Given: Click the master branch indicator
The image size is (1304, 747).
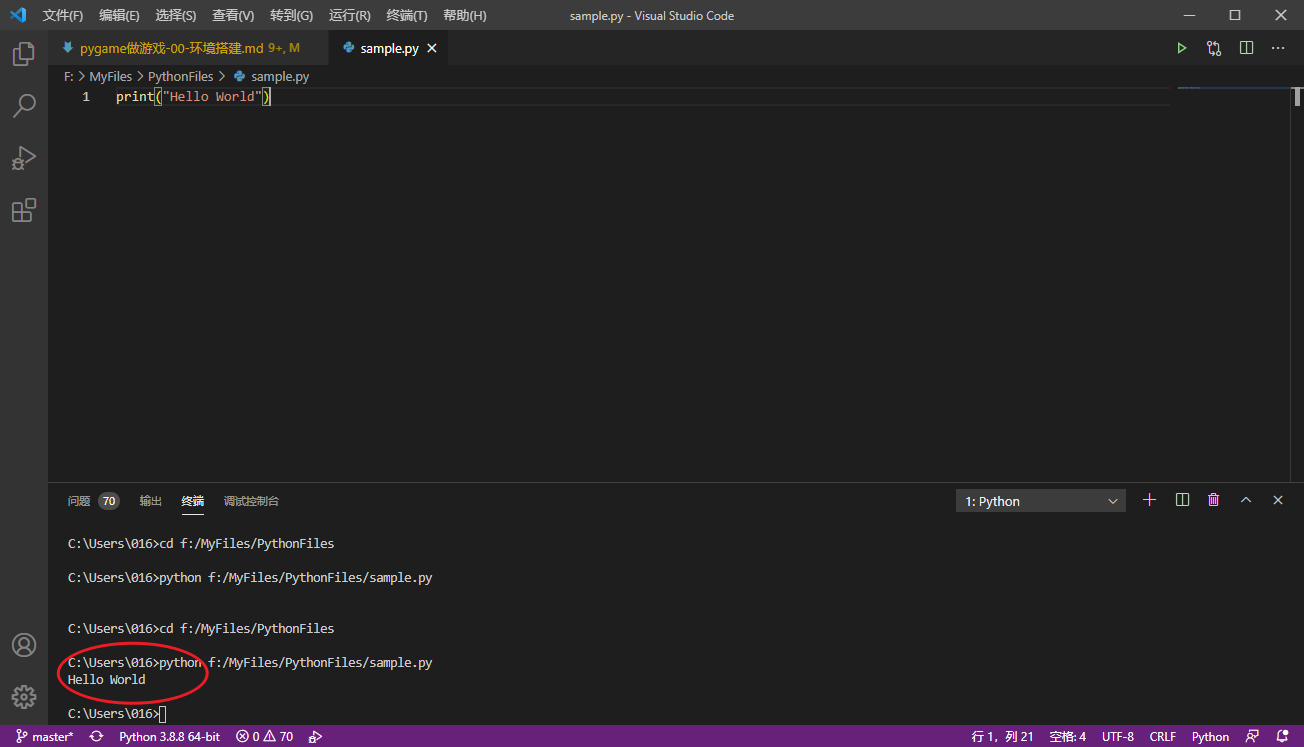Looking at the screenshot, I should (x=45, y=737).
